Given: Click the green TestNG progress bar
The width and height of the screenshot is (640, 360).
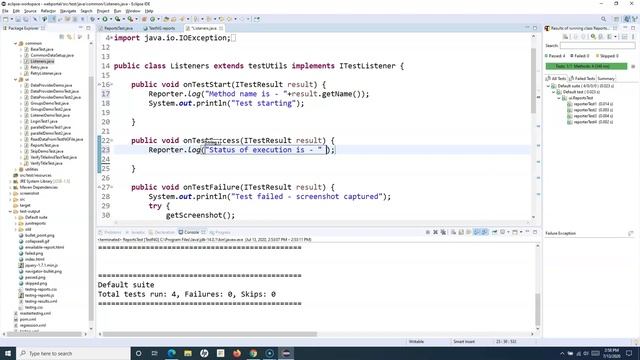Looking at the screenshot, I should pyautogui.click(x=586, y=66).
